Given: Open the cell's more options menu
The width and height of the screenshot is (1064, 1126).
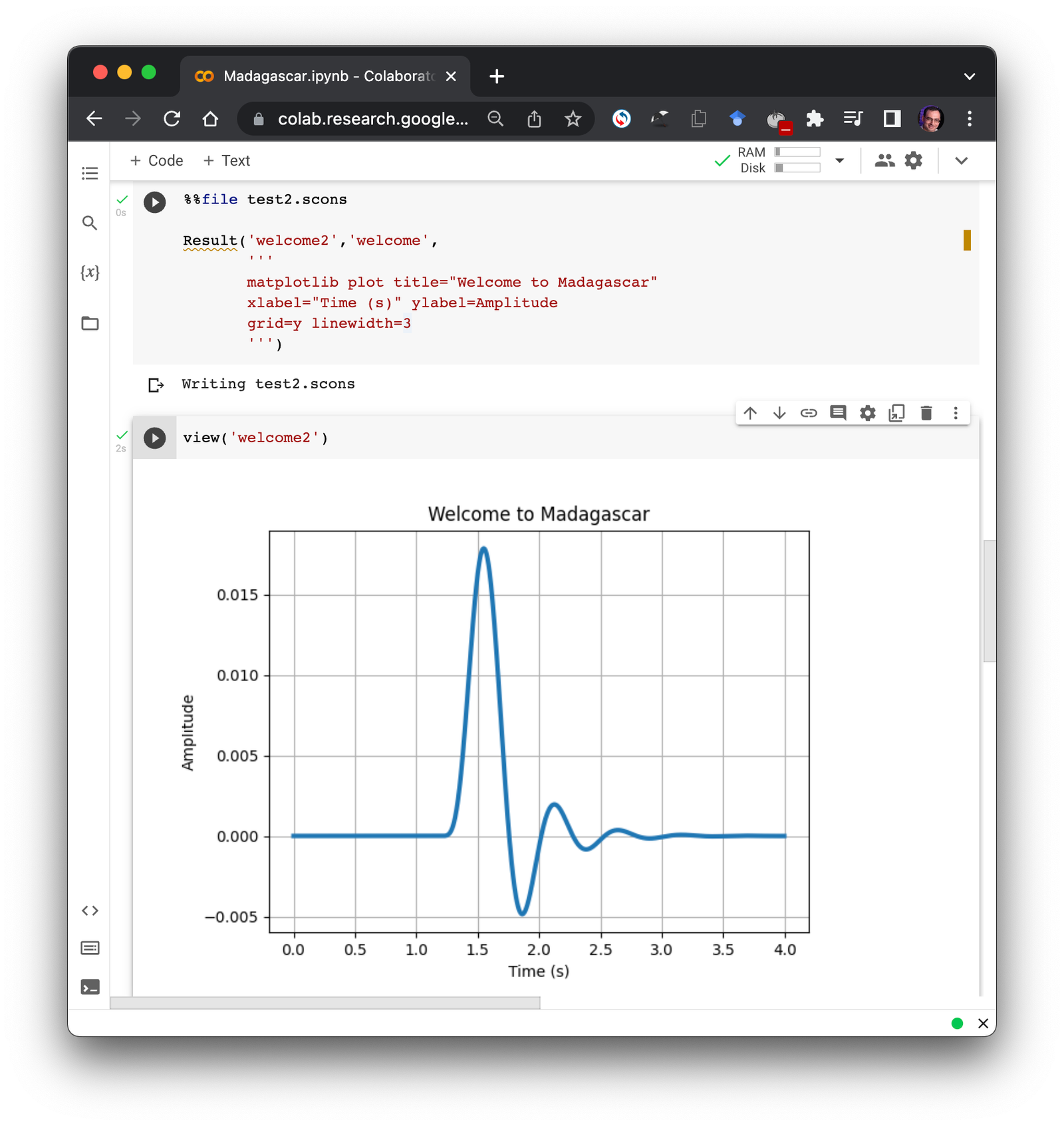Looking at the screenshot, I should [x=956, y=413].
